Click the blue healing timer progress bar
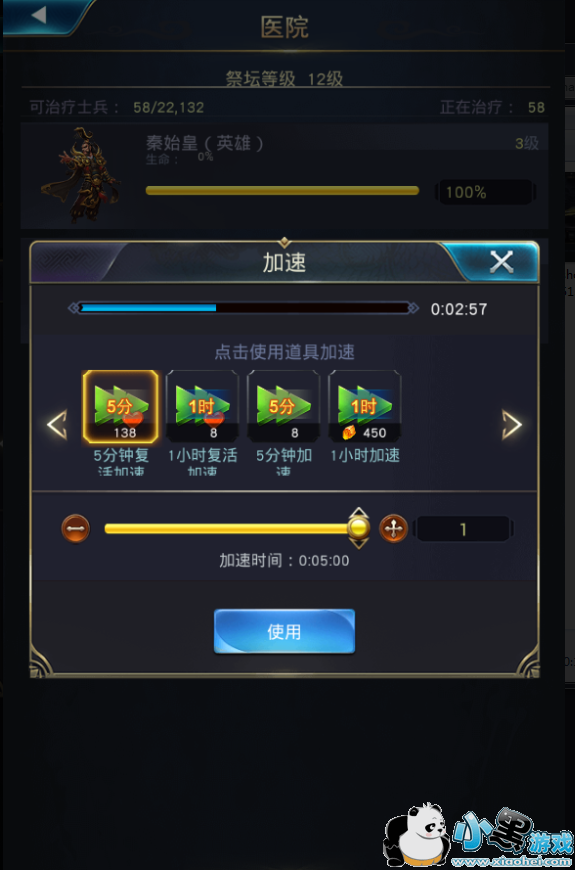The height and width of the screenshot is (870, 575). [x=244, y=308]
